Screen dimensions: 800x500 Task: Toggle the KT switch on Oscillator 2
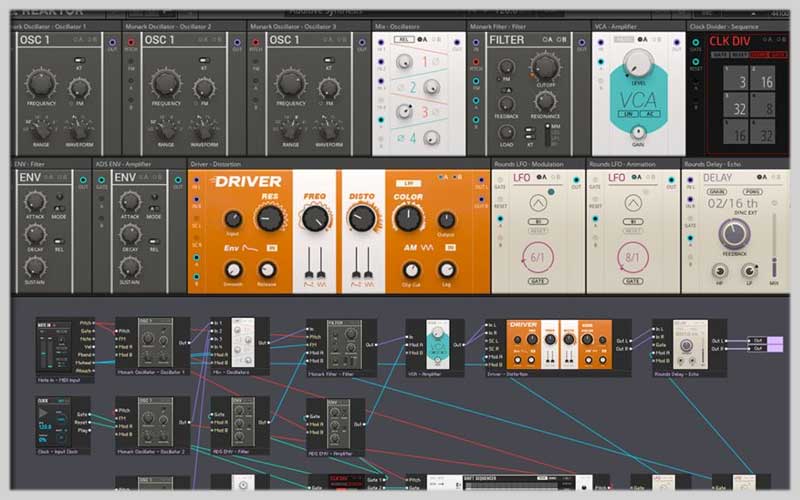204,60
